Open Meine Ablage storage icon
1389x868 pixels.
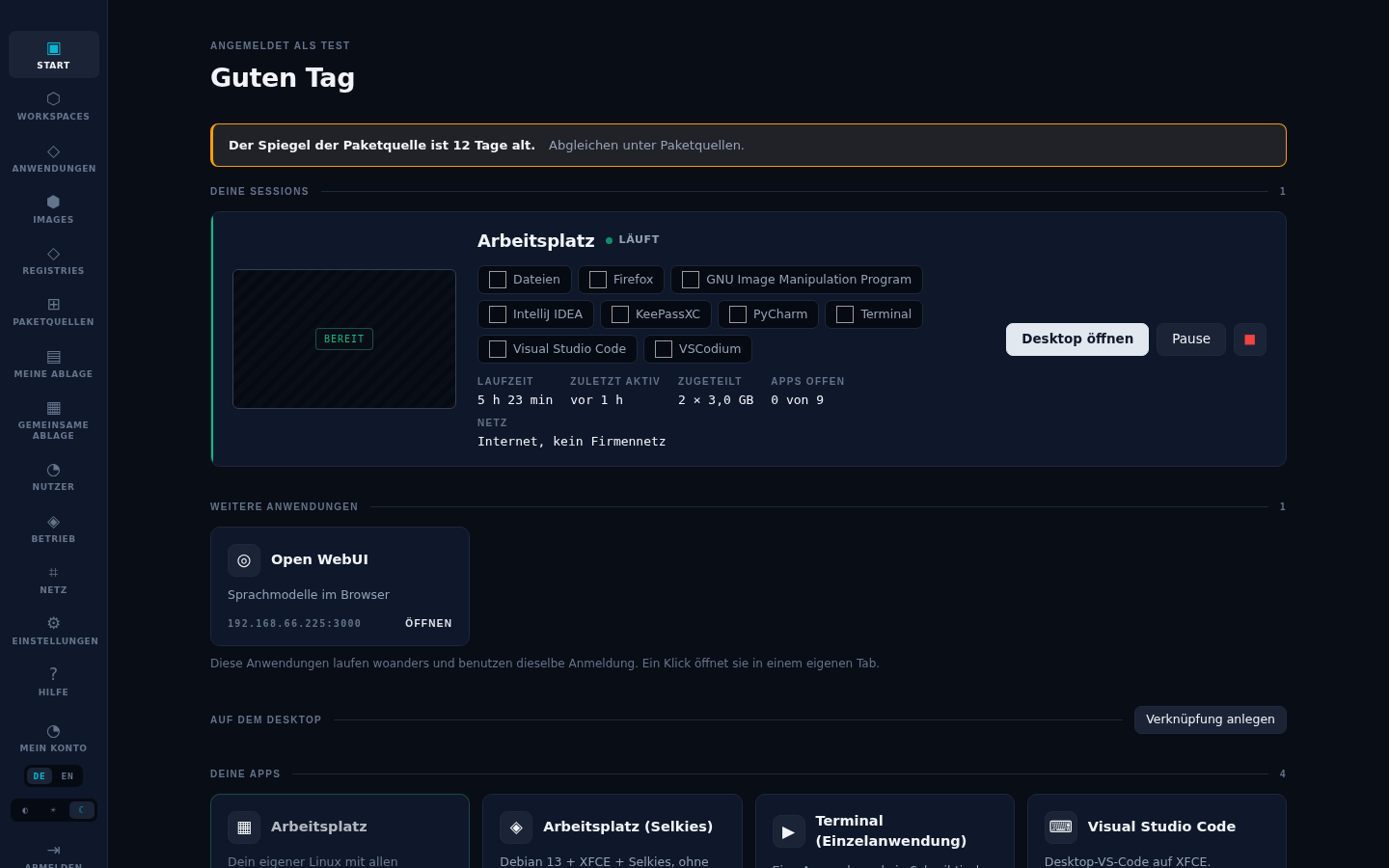(x=53, y=357)
